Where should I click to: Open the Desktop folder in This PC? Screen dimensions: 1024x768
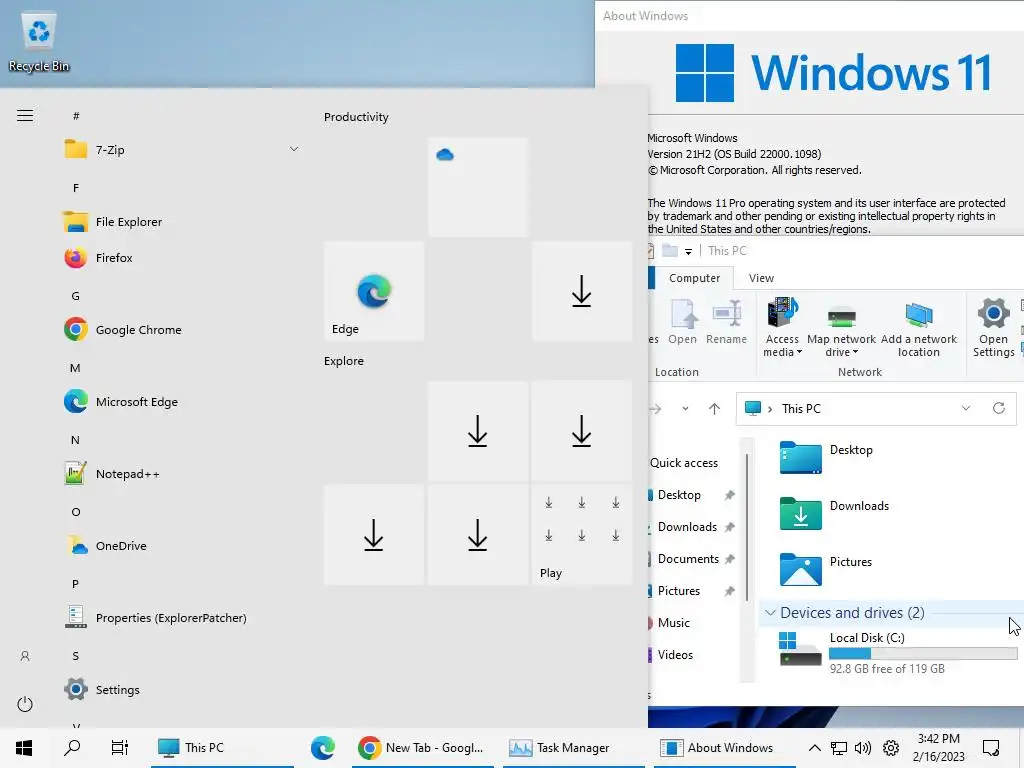coord(826,457)
